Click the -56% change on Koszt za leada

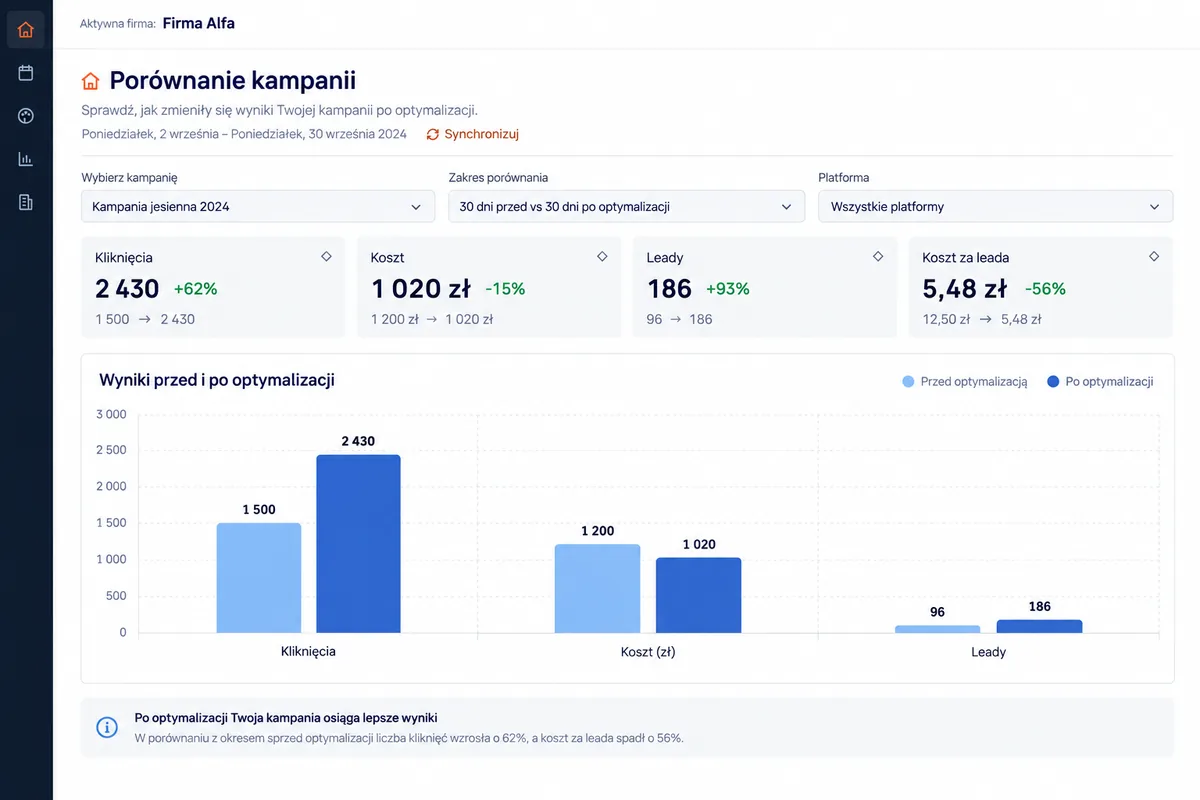click(x=1045, y=289)
